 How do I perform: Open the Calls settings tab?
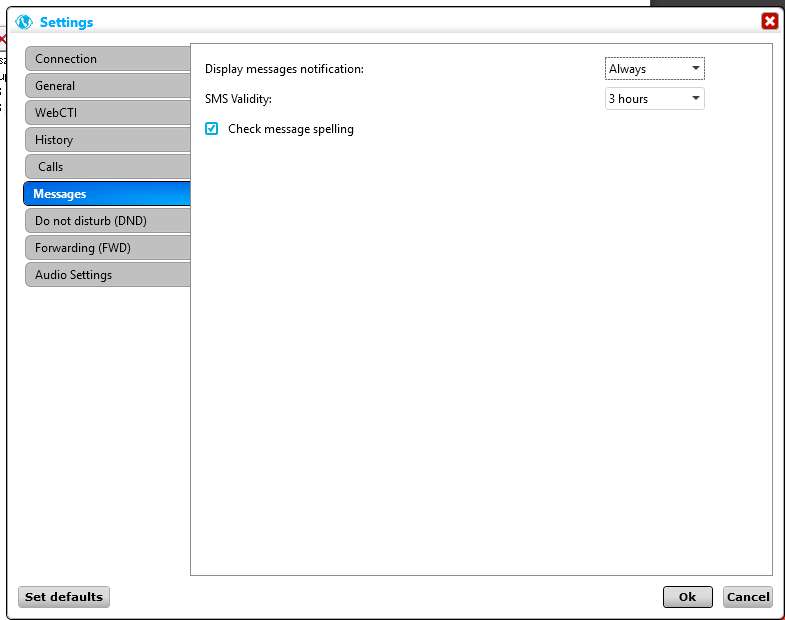[107, 167]
